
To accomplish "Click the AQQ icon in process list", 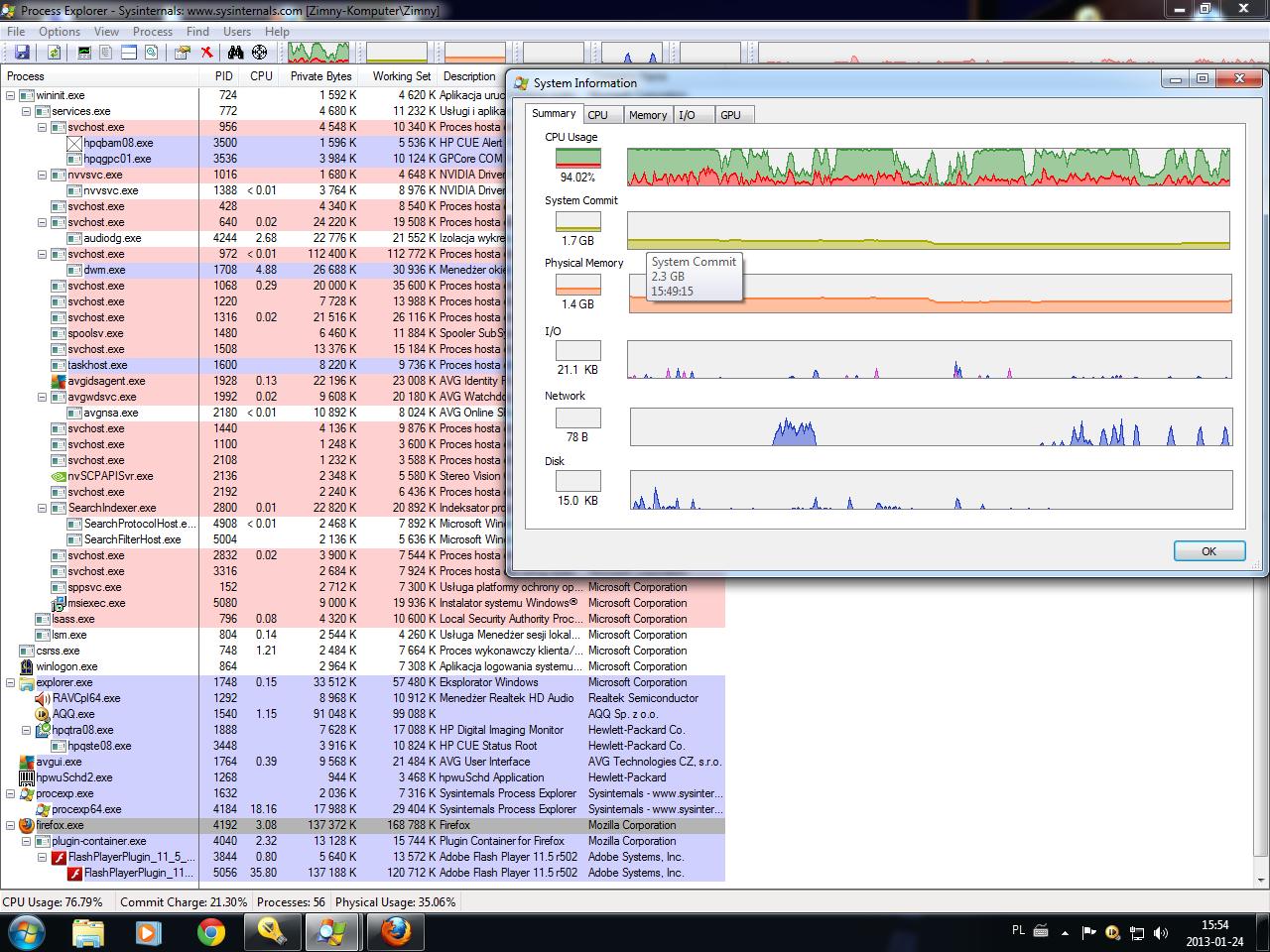I will click(x=43, y=714).
